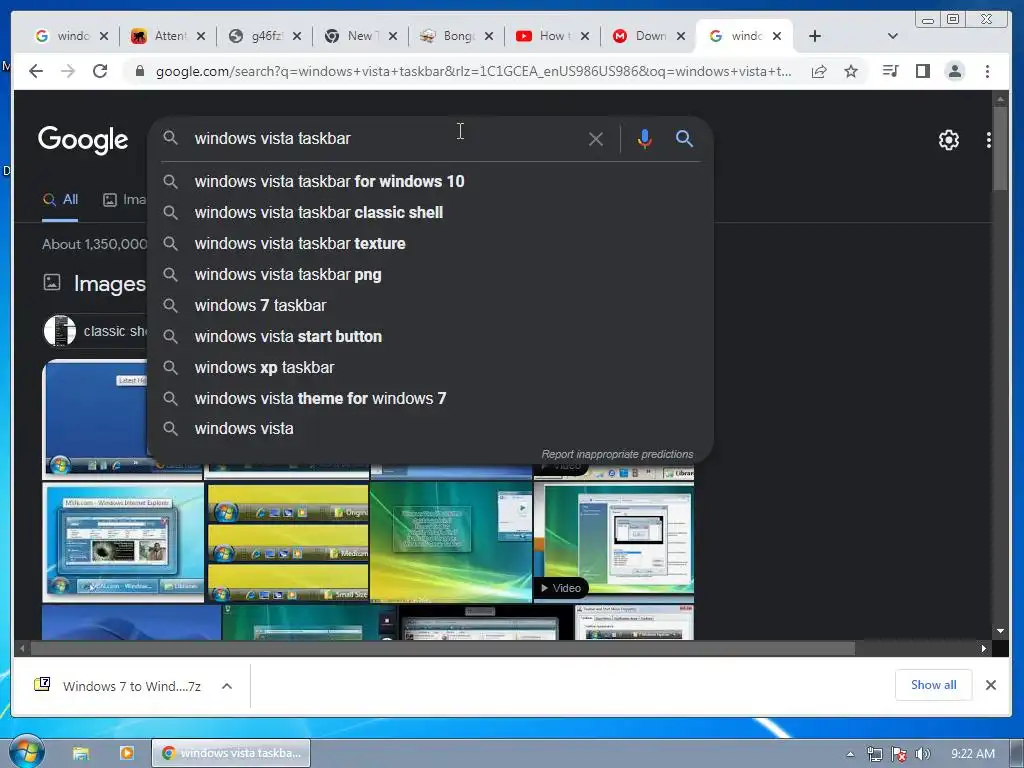This screenshot has width=1024, height=768.
Task: Open the Windows Start orb
Action: [x=27, y=751]
